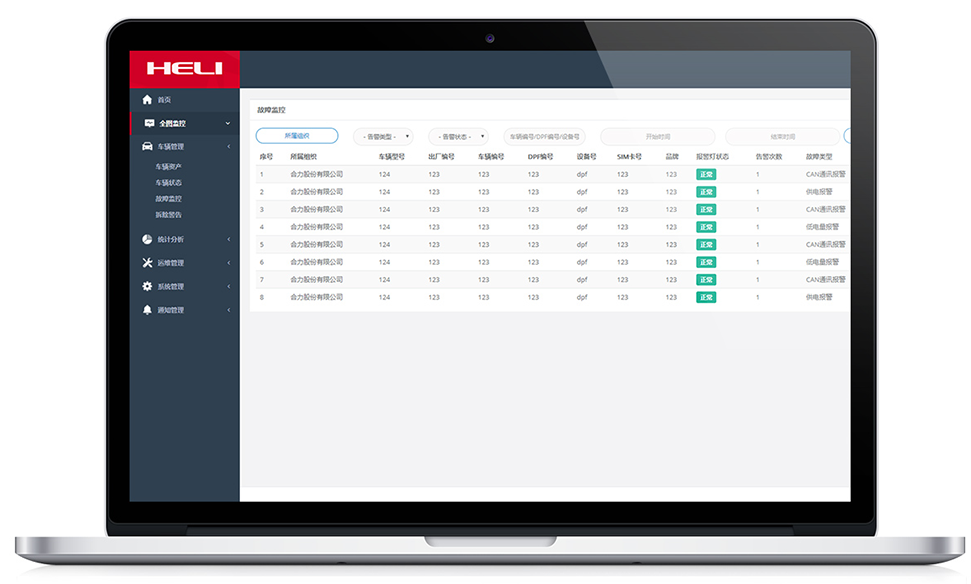Expand the 统计分析 menu arrow
The height and width of the screenshot is (584, 971).
coord(228,240)
